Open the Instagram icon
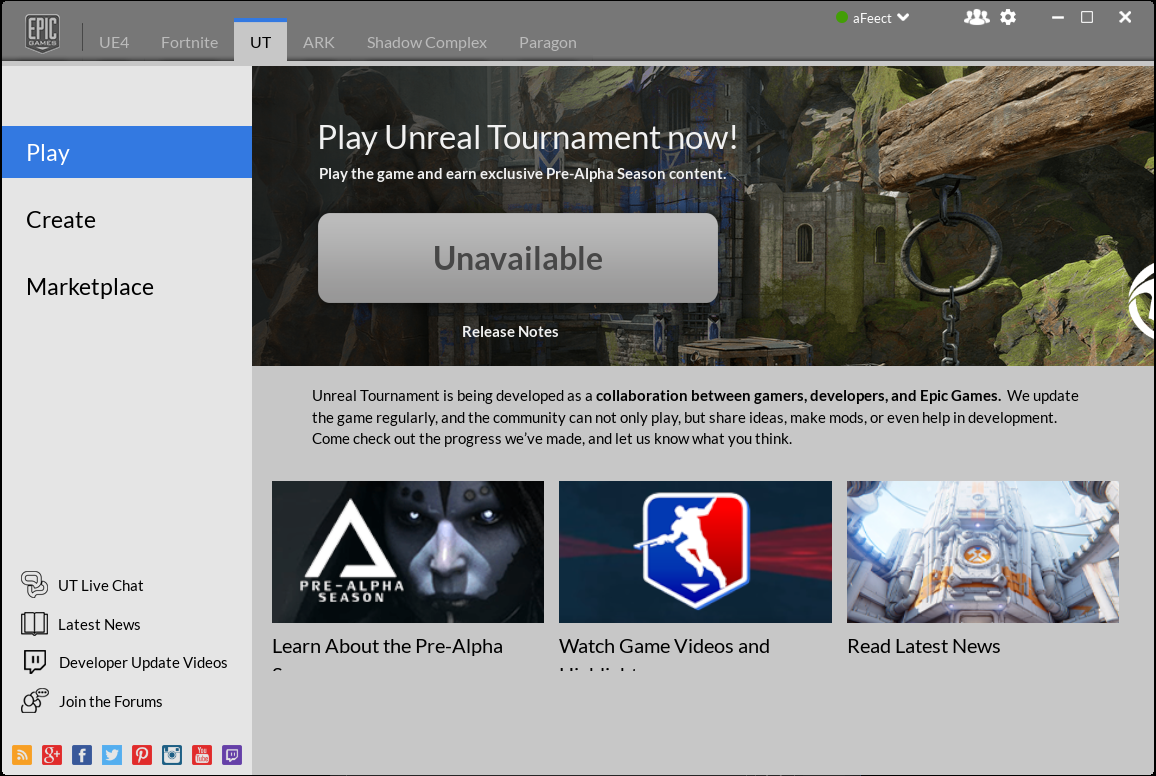Screen dimensions: 1156x776 pyautogui.click(x=172, y=755)
